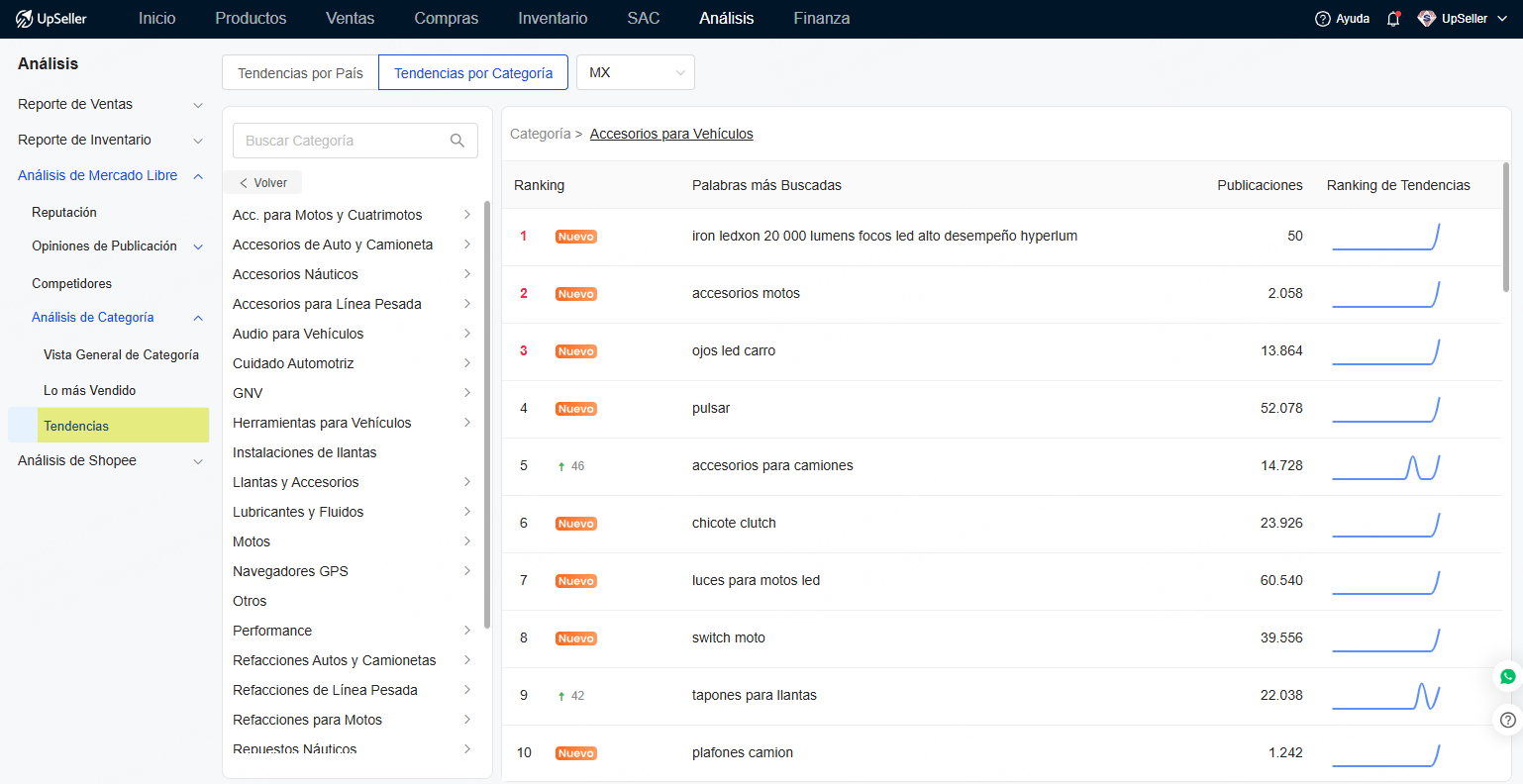
Task: View trend sparkline for ojos led carro
Action: click(x=1385, y=351)
